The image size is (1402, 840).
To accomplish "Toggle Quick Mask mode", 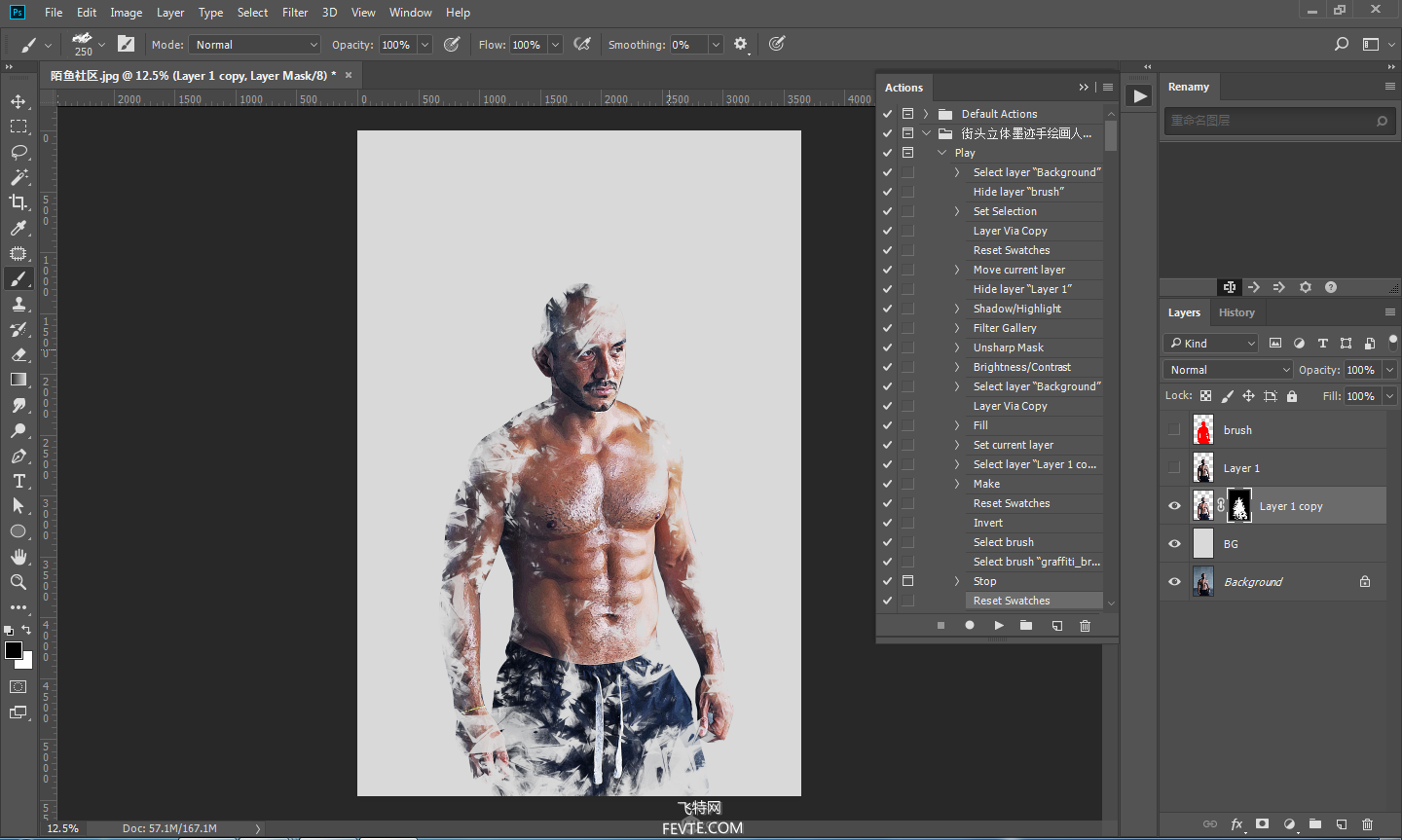I will point(18,687).
